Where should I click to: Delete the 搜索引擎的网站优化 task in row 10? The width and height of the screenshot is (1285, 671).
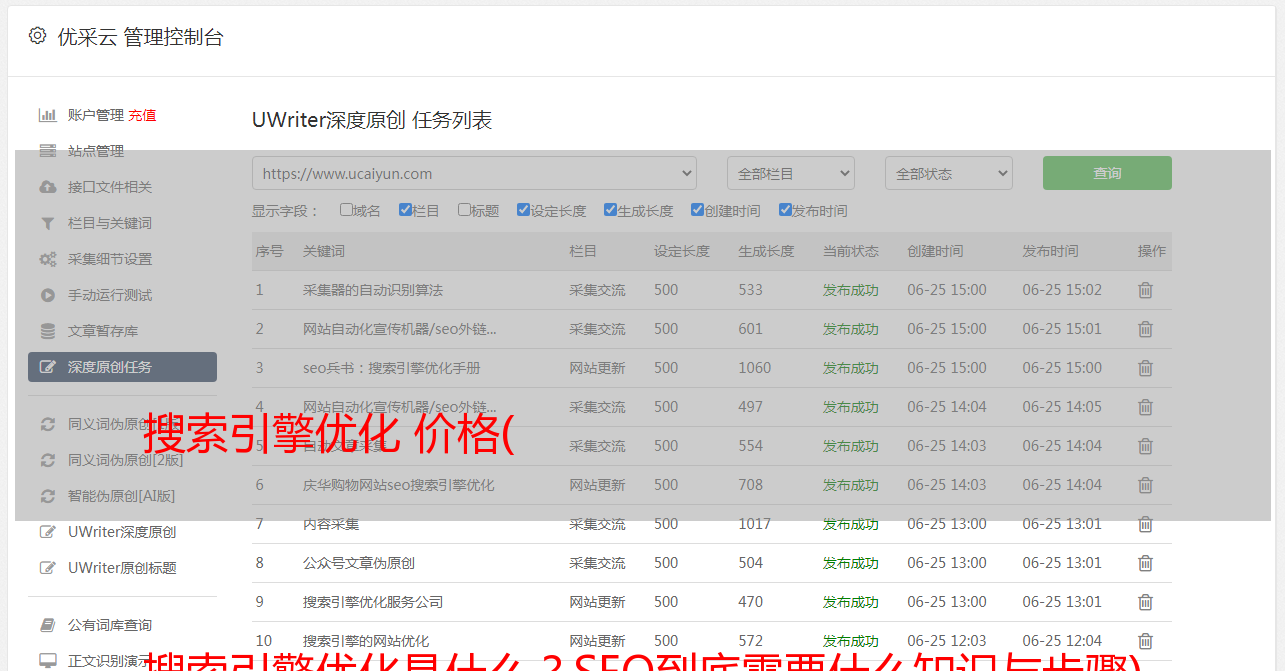pos(1145,641)
